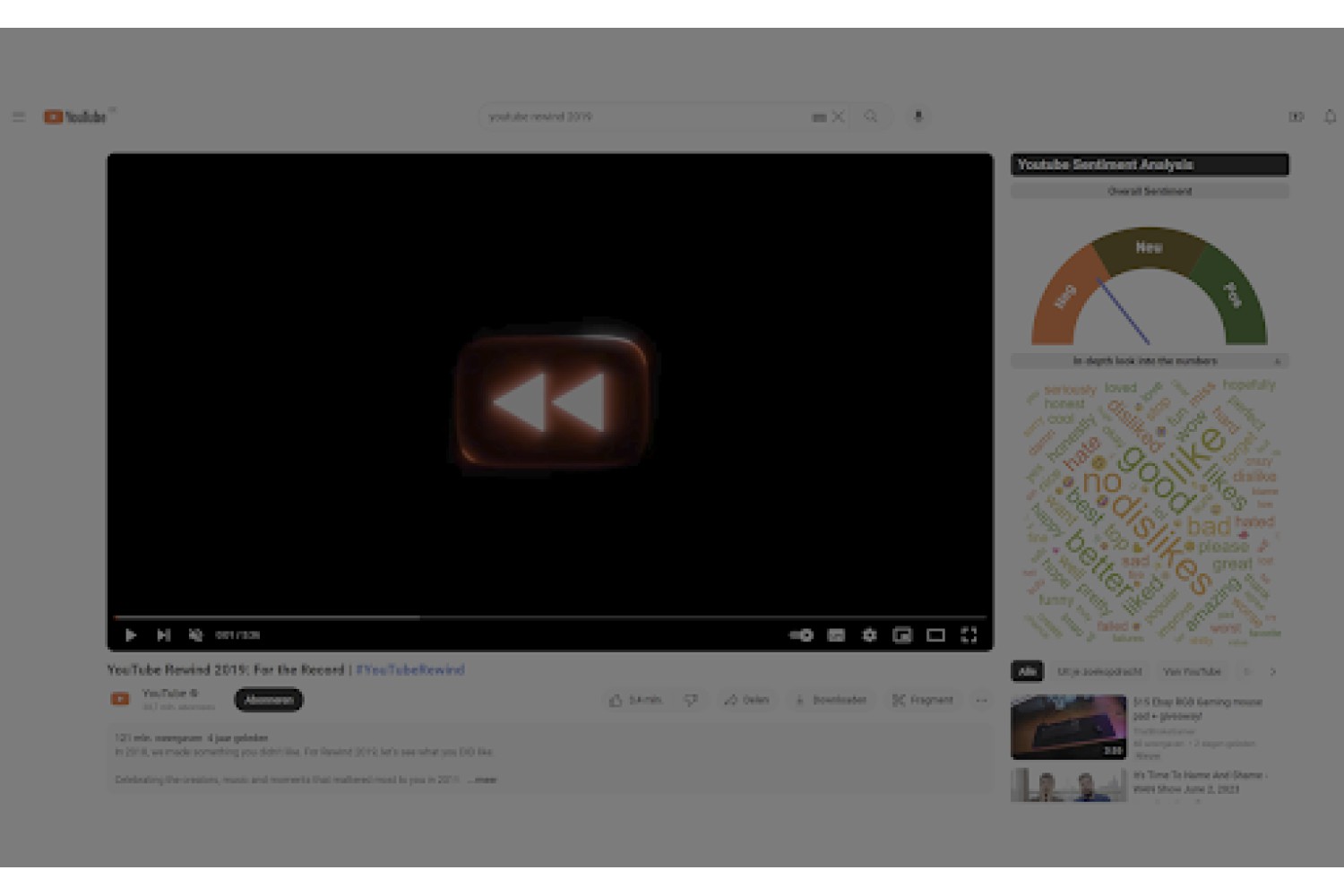Dislike the video with thumbs down
1344x896 pixels.
tap(691, 700)
